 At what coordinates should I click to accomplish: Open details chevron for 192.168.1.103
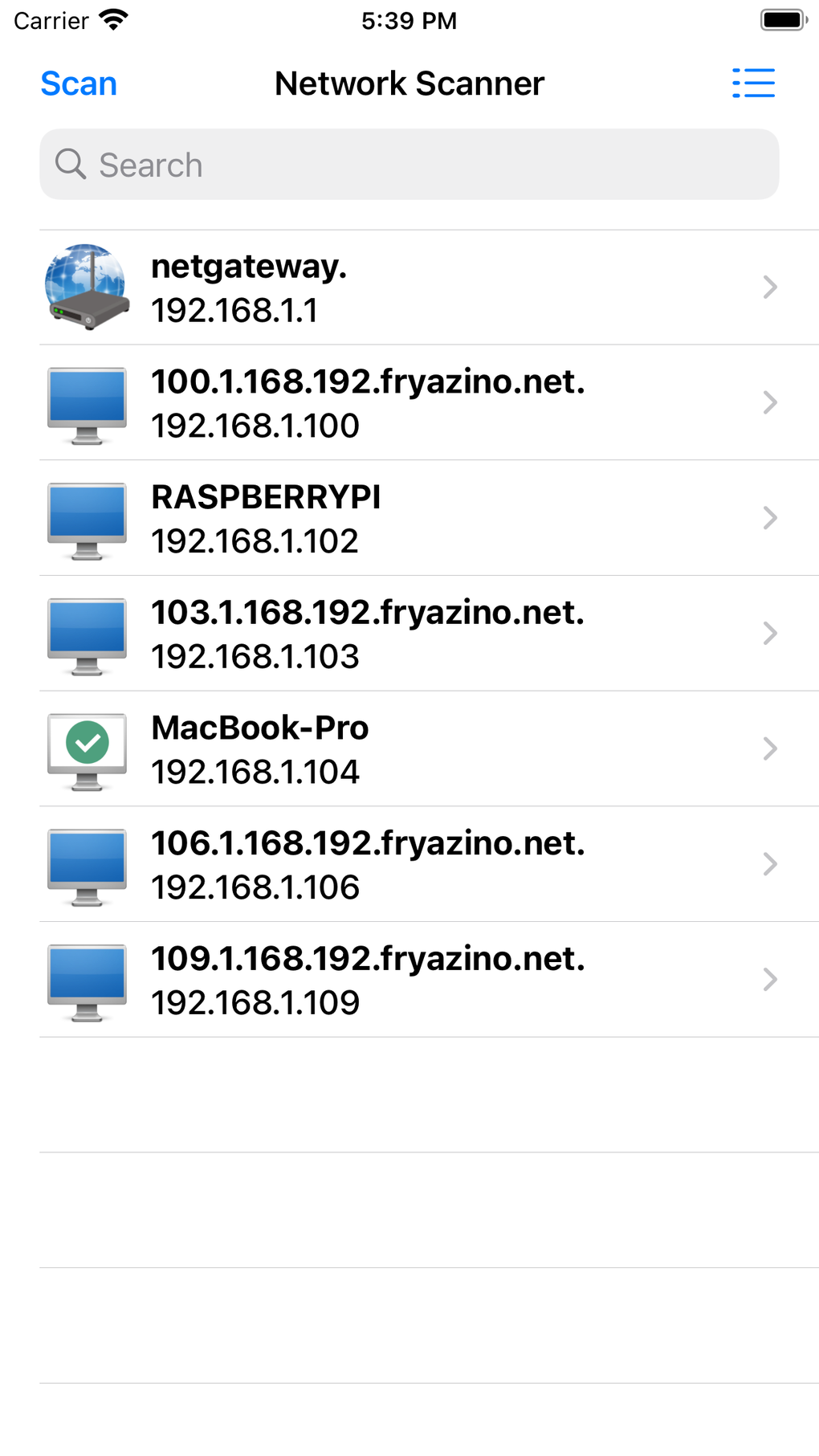[770, 634]
